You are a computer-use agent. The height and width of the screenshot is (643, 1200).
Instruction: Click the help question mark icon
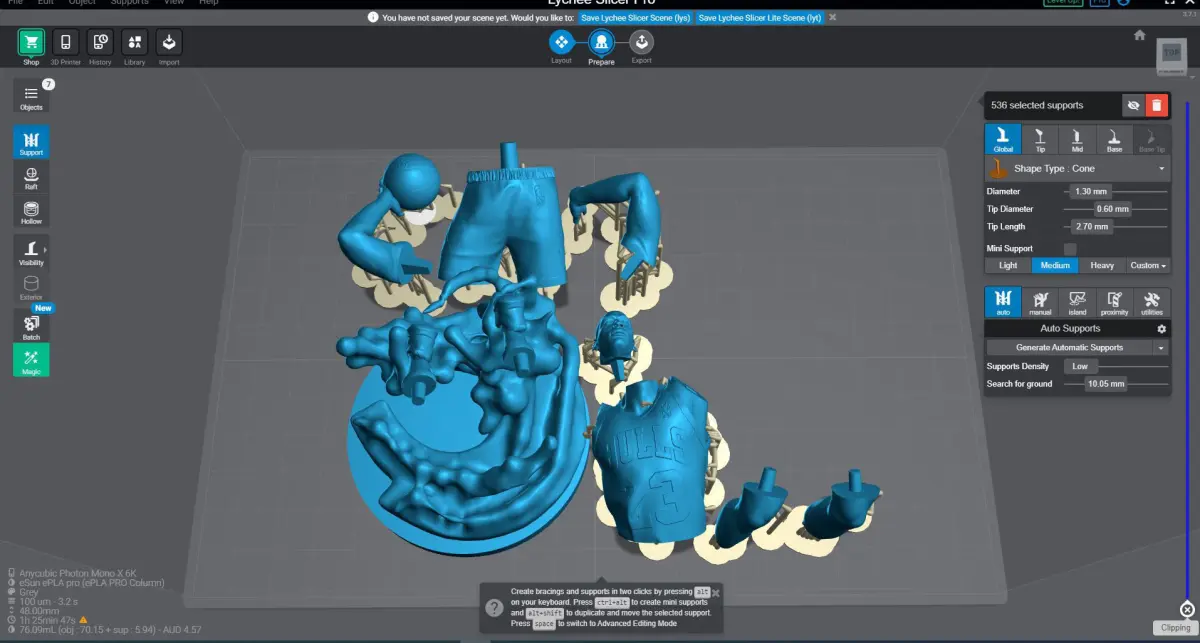494,608
